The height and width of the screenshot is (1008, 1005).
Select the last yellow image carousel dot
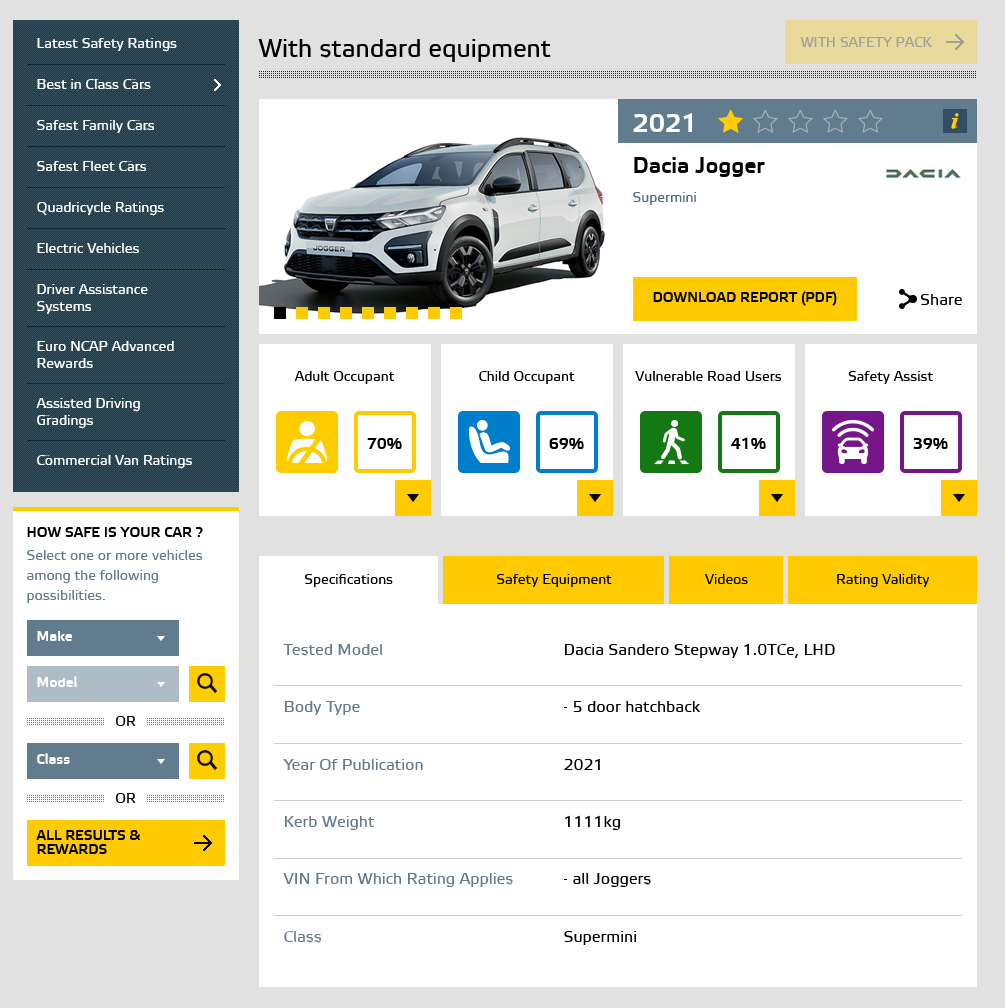pos(456,313)
